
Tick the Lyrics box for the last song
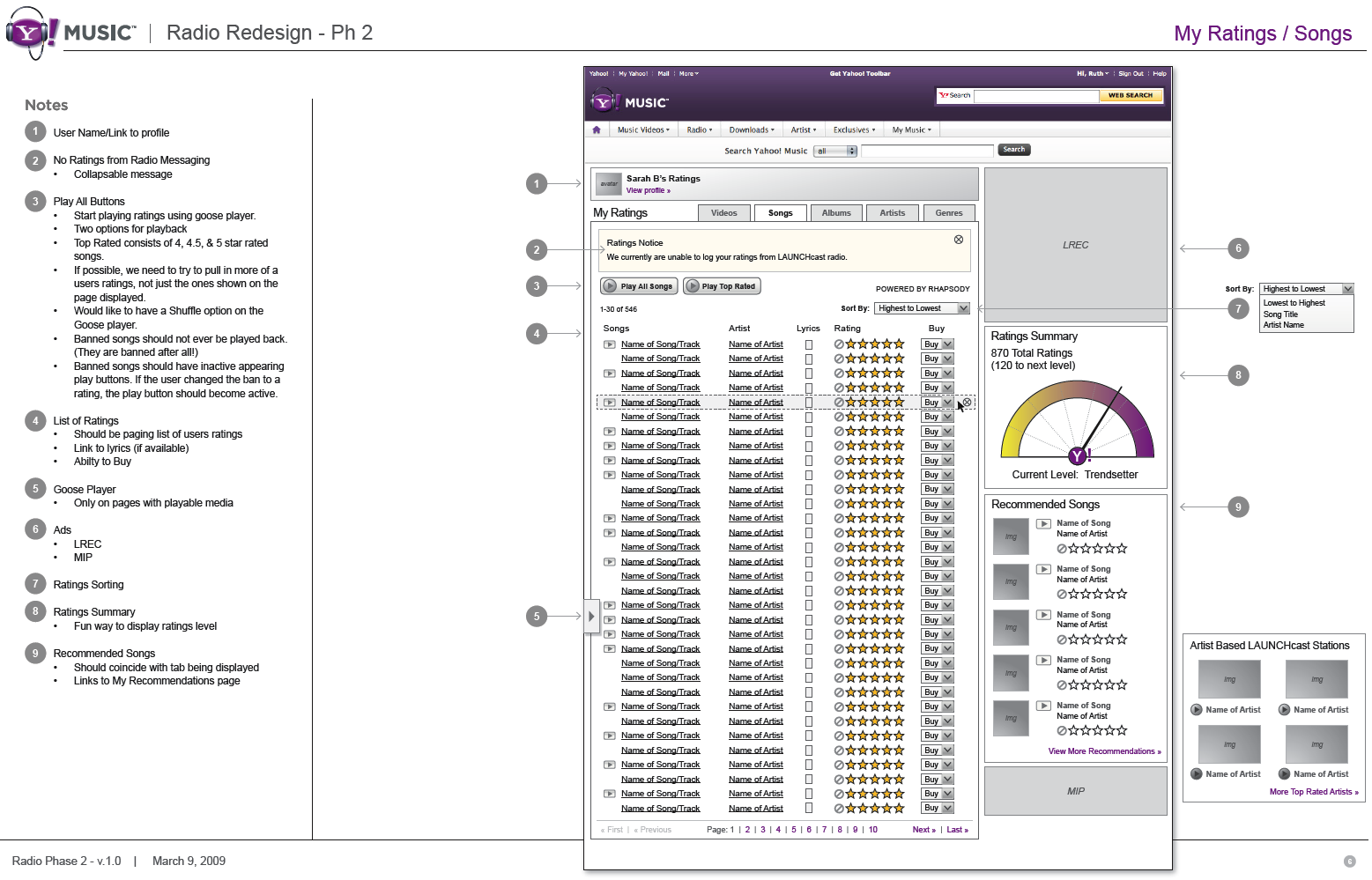coord(808,809)
